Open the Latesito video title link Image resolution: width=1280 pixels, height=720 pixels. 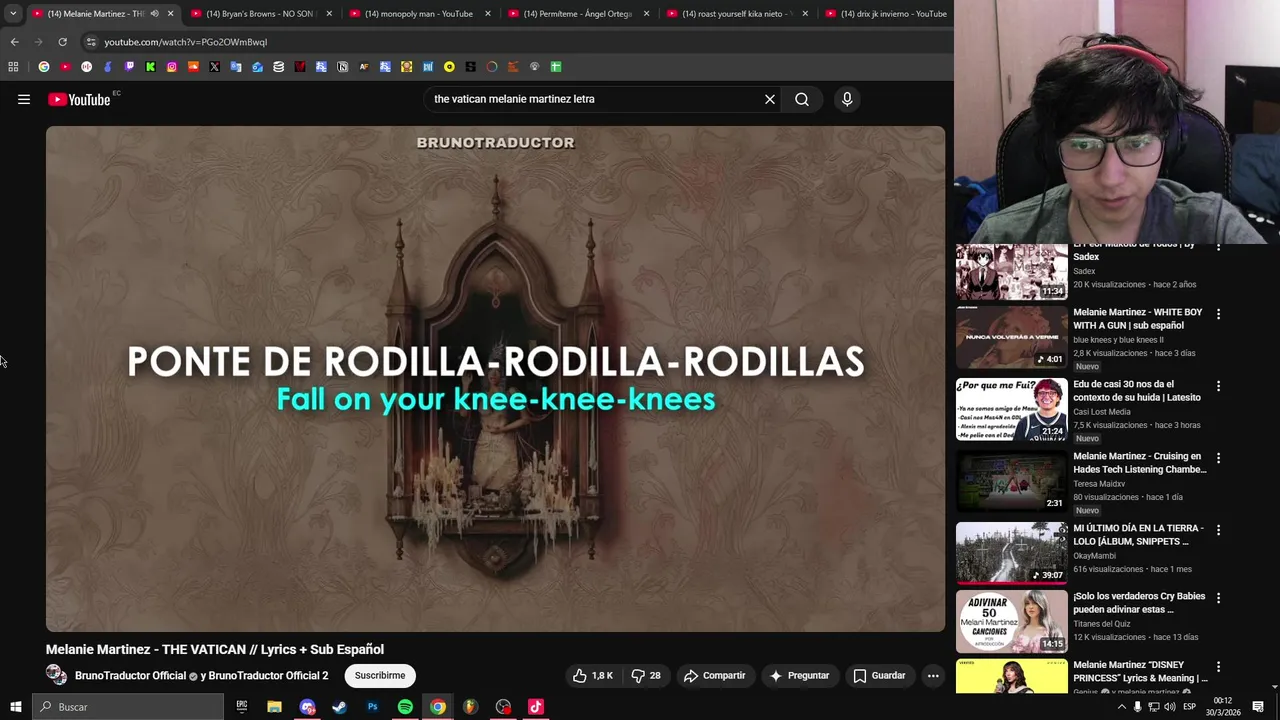click(x=1137, y=391)
